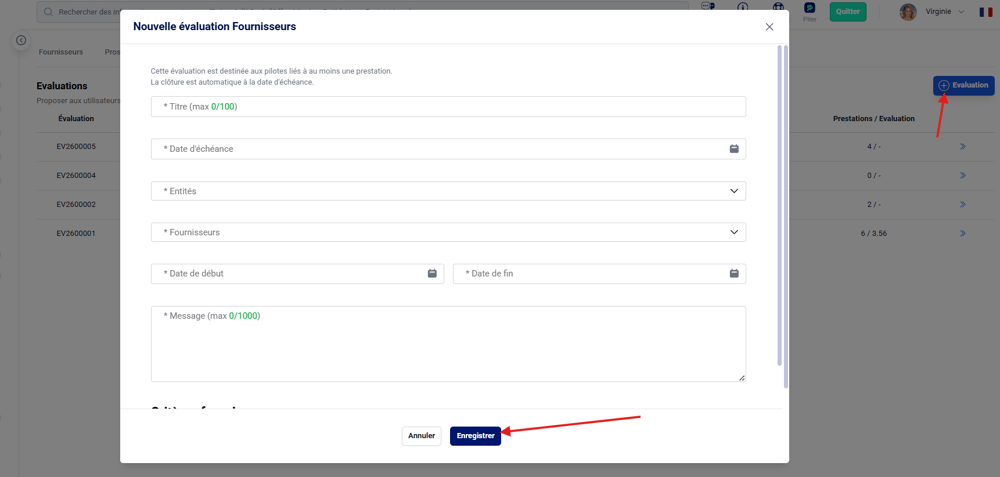Viewport: 1000px width, 477px height.
Task: Open the calendar for Date d'échéance
Action: (733, 149)
